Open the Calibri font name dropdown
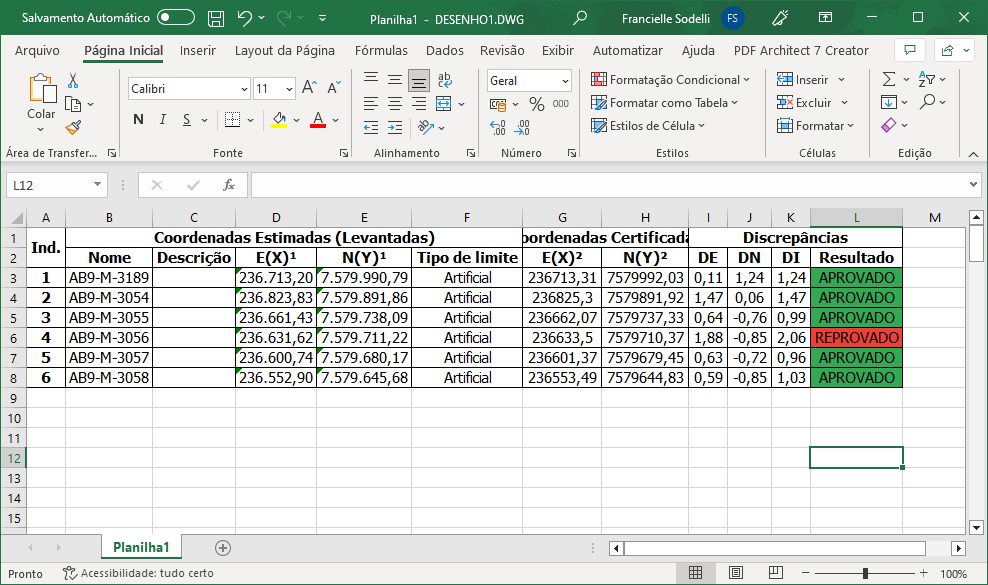 pos(244,89)
